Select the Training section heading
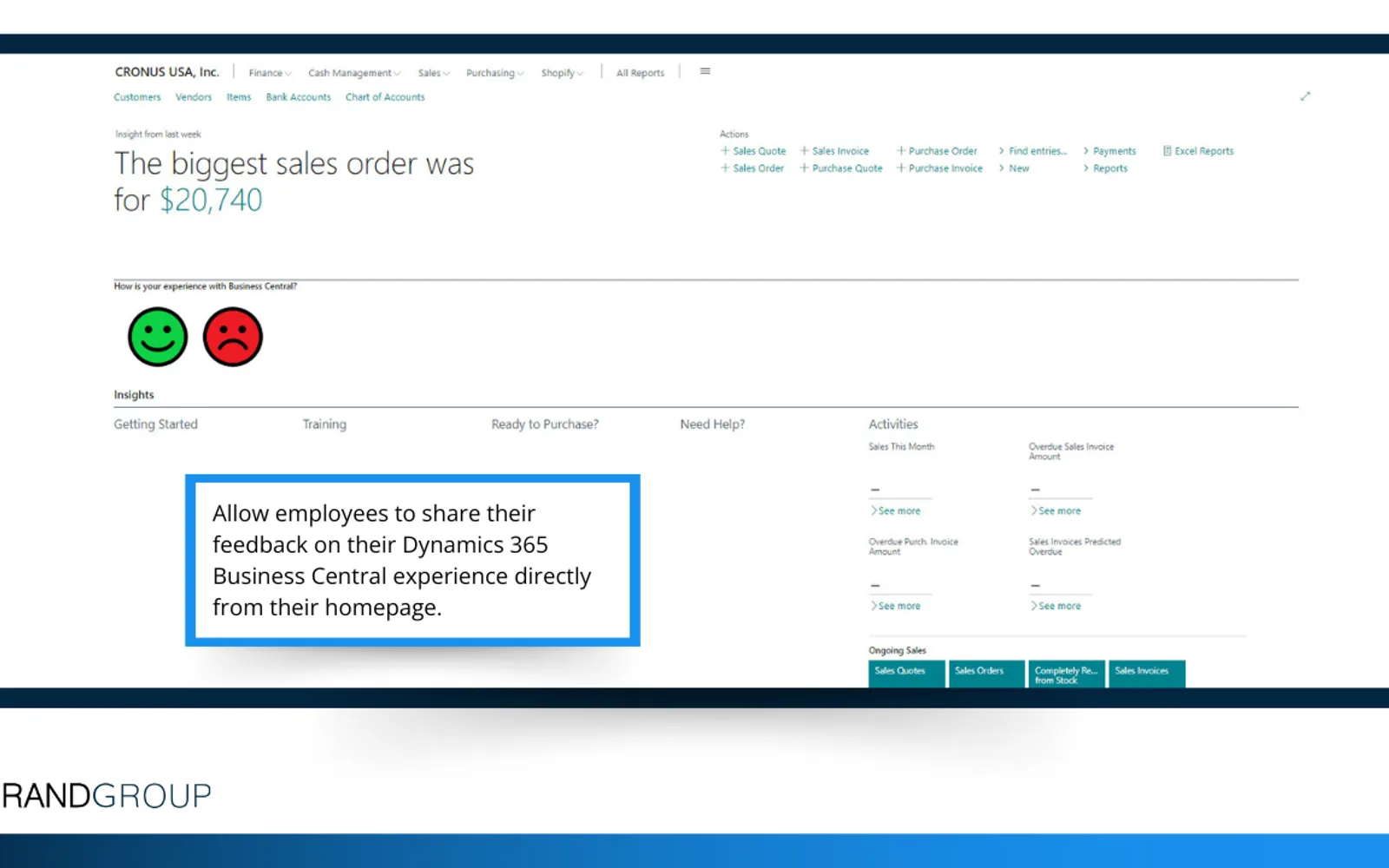 click(325, 424)
